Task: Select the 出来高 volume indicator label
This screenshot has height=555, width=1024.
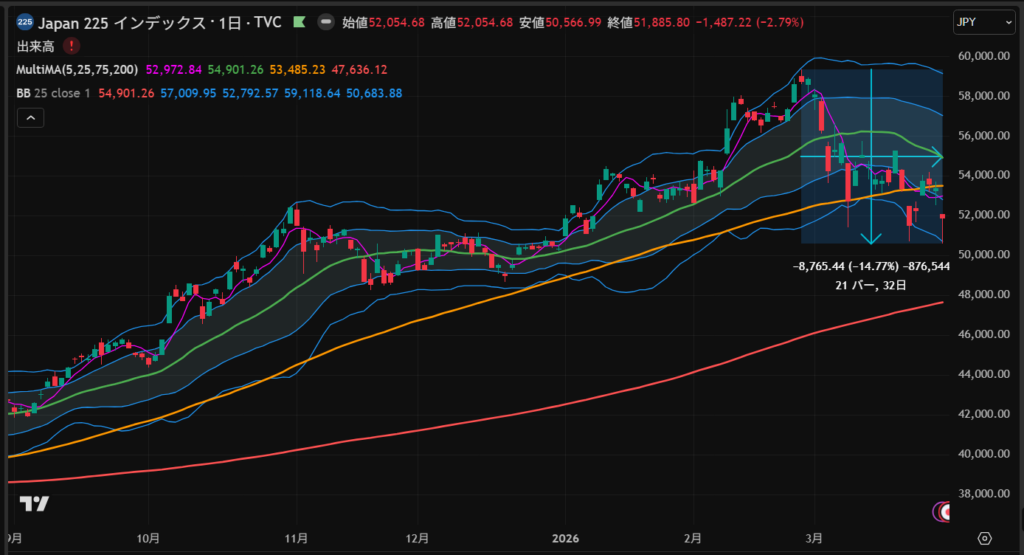Action: click(36, 46)
